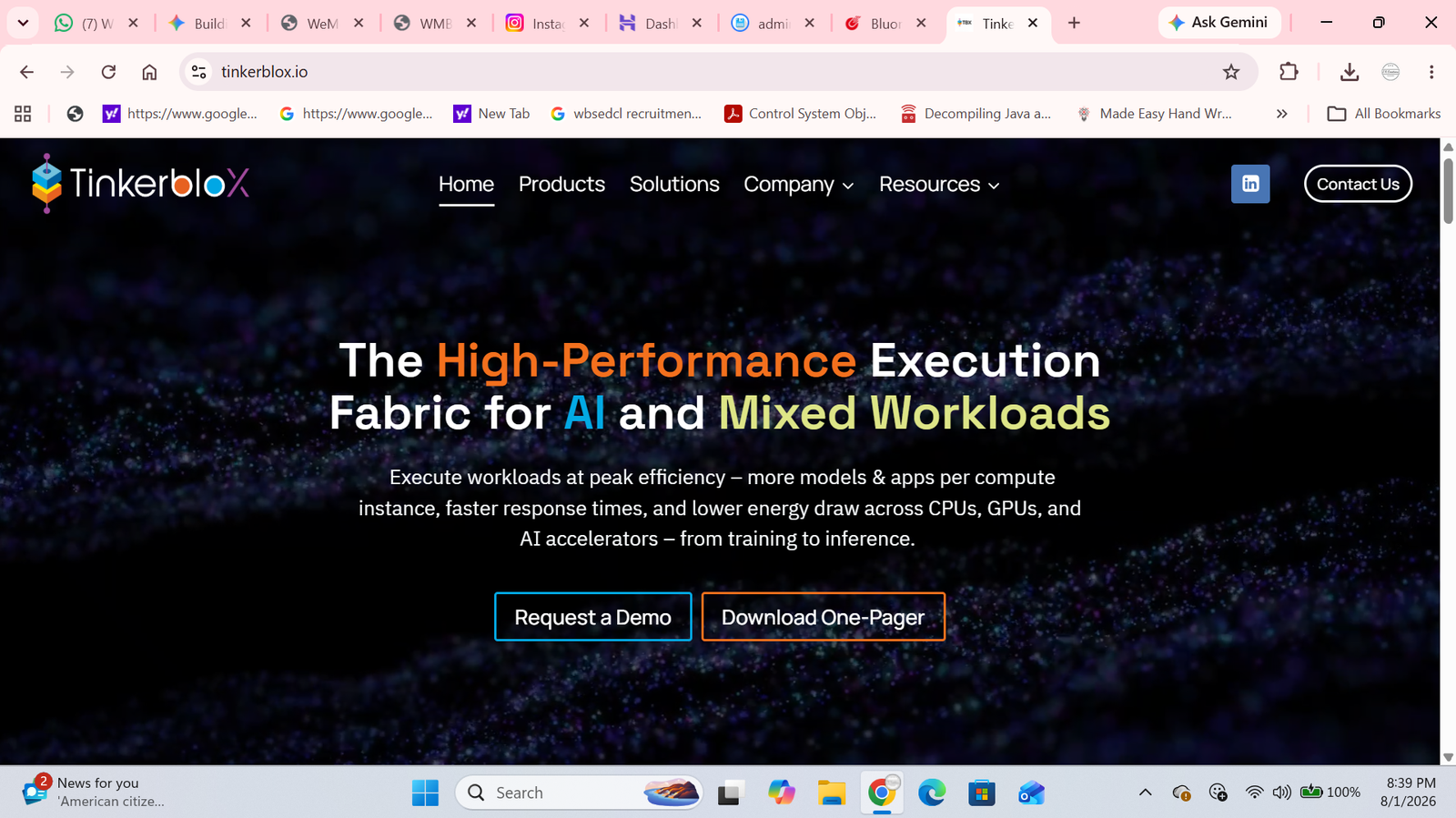
Task: View site information icon in address bar
Action: tap(199, 72)
